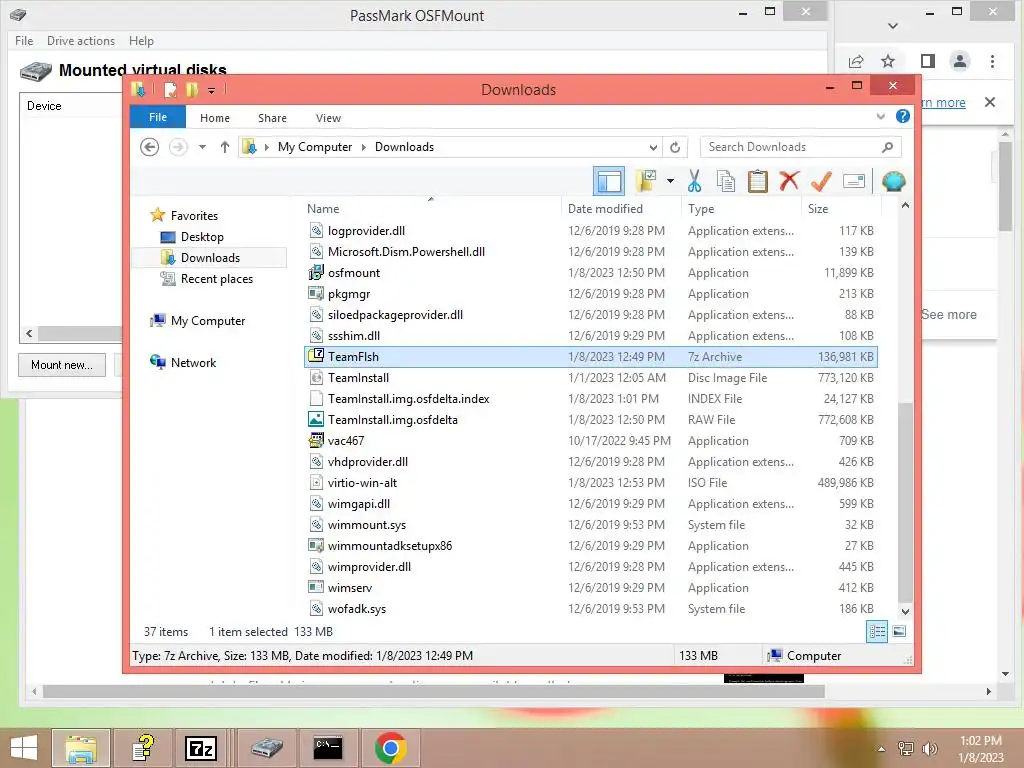Switch to large icons view

(899, 631)
